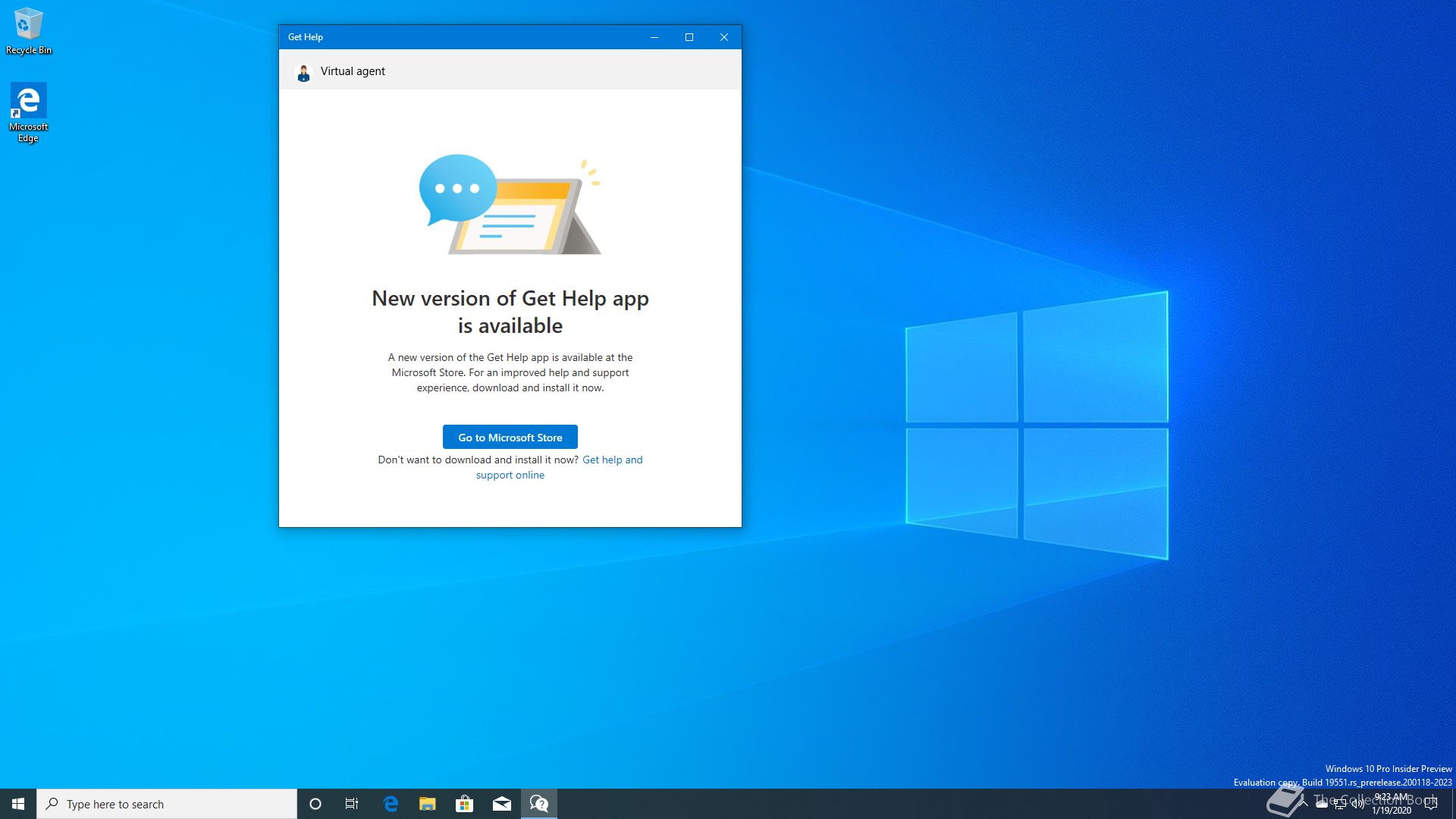Open Get help and support online link
Screen dimensions: 1456x819
(x=560, y=467)
